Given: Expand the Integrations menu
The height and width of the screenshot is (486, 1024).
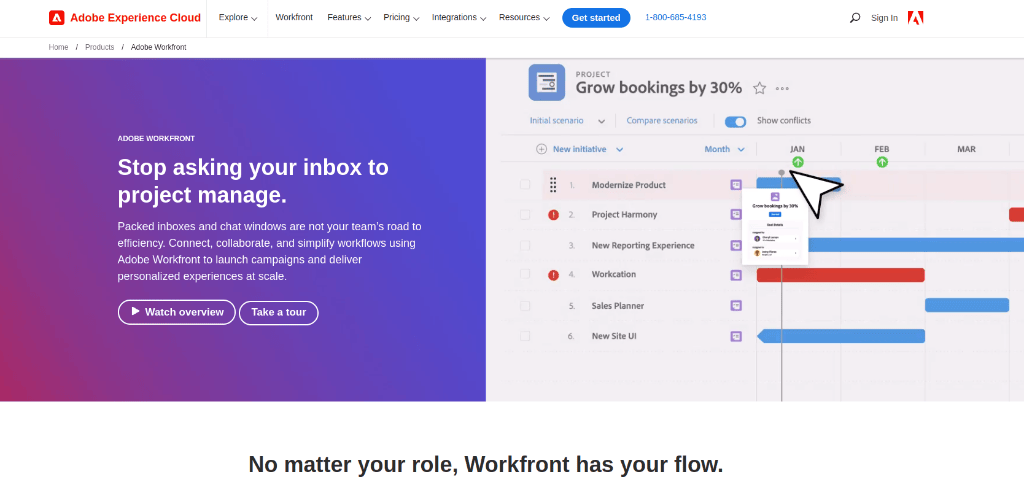Looking at the screenshot, I should (x=458, y=18).
